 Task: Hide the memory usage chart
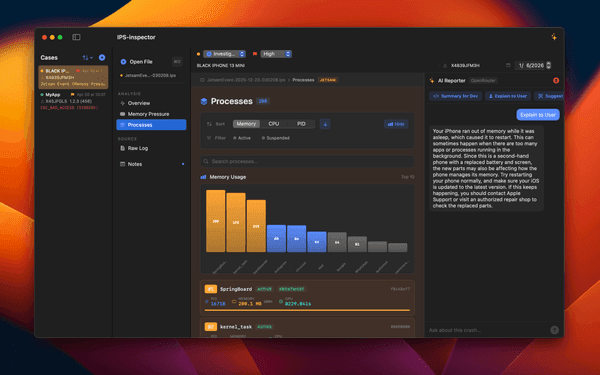(x=396, y=124)
